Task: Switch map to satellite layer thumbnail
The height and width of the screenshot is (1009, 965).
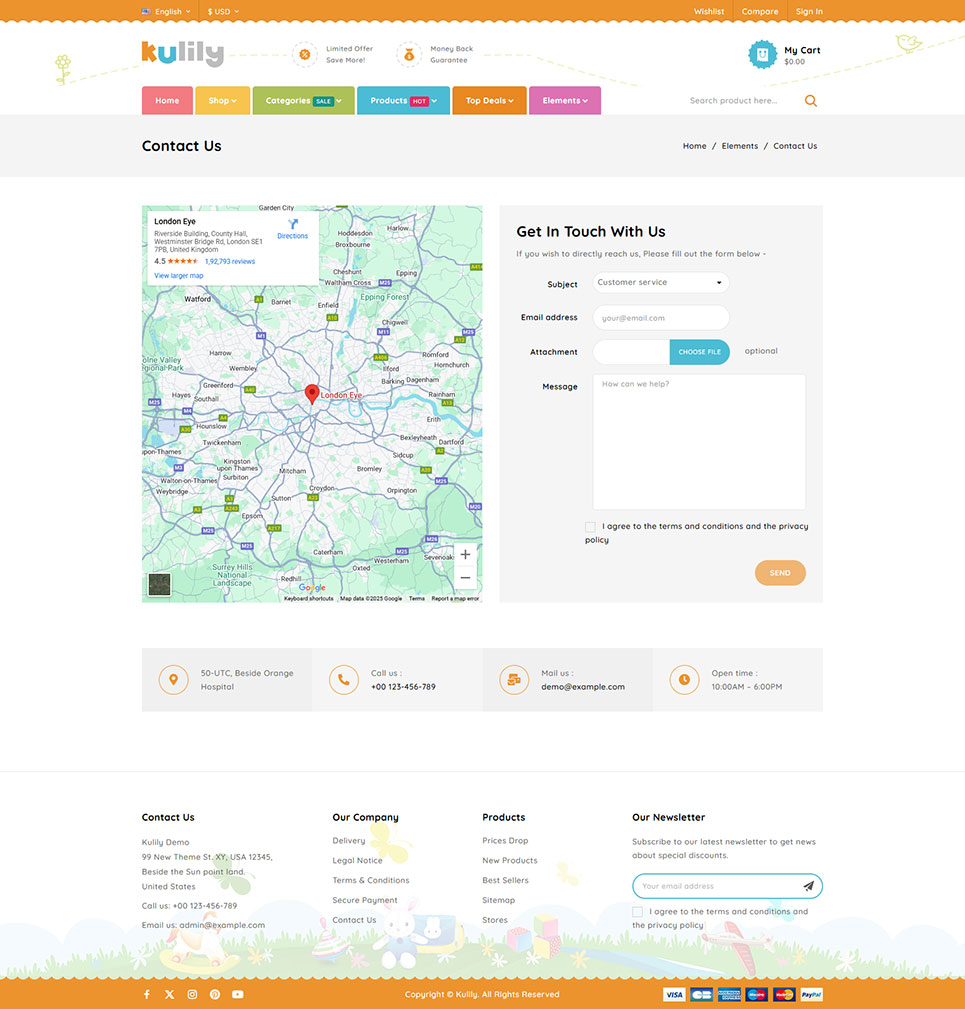Action: [x=159, y=585]
